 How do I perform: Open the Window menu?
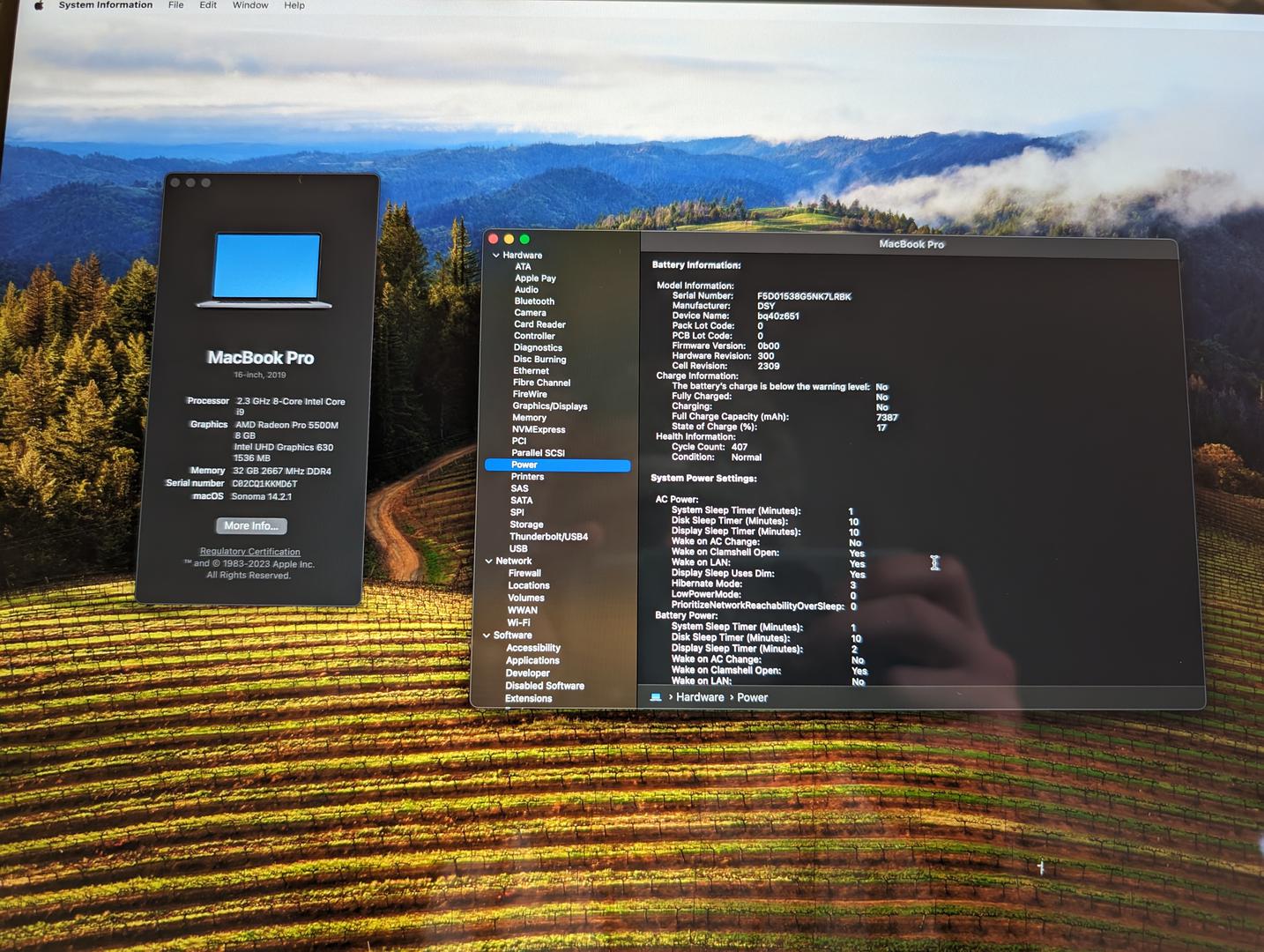pos(250,5)
